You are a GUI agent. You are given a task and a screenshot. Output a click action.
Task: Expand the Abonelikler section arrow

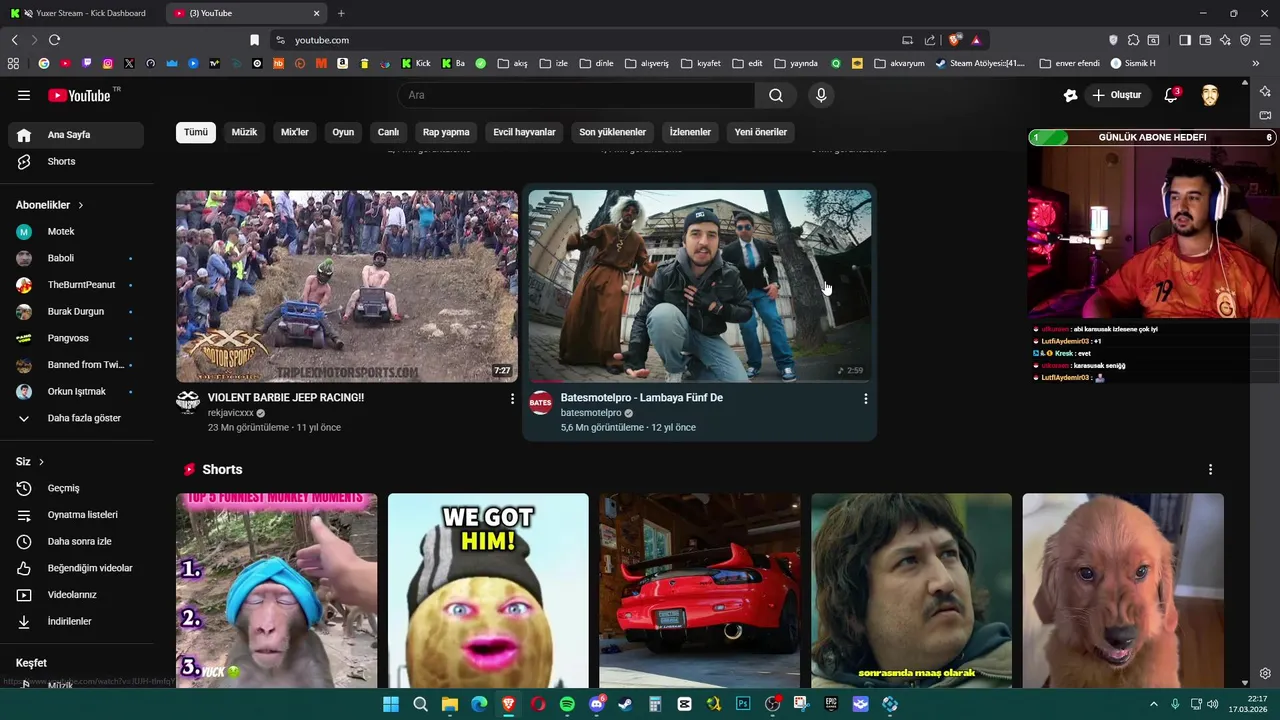point(80,205)
